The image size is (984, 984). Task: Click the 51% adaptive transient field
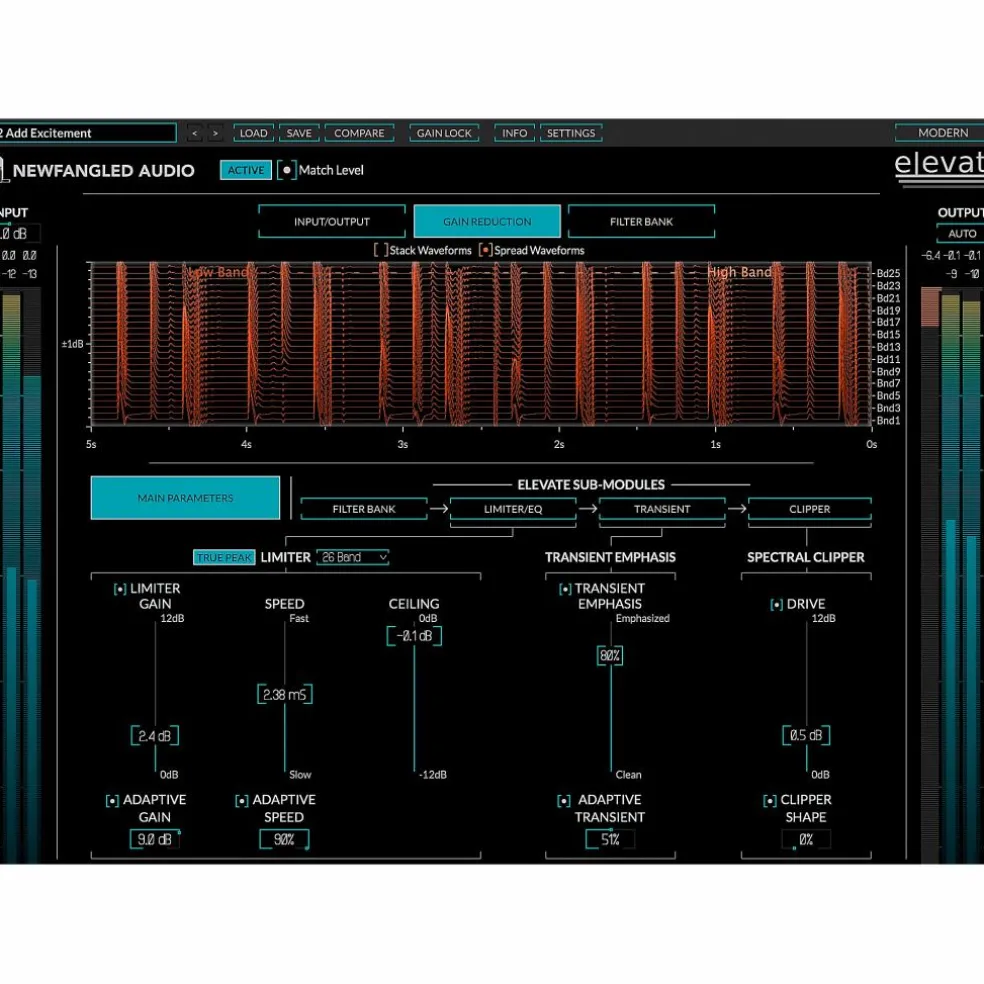click(610, 839)
